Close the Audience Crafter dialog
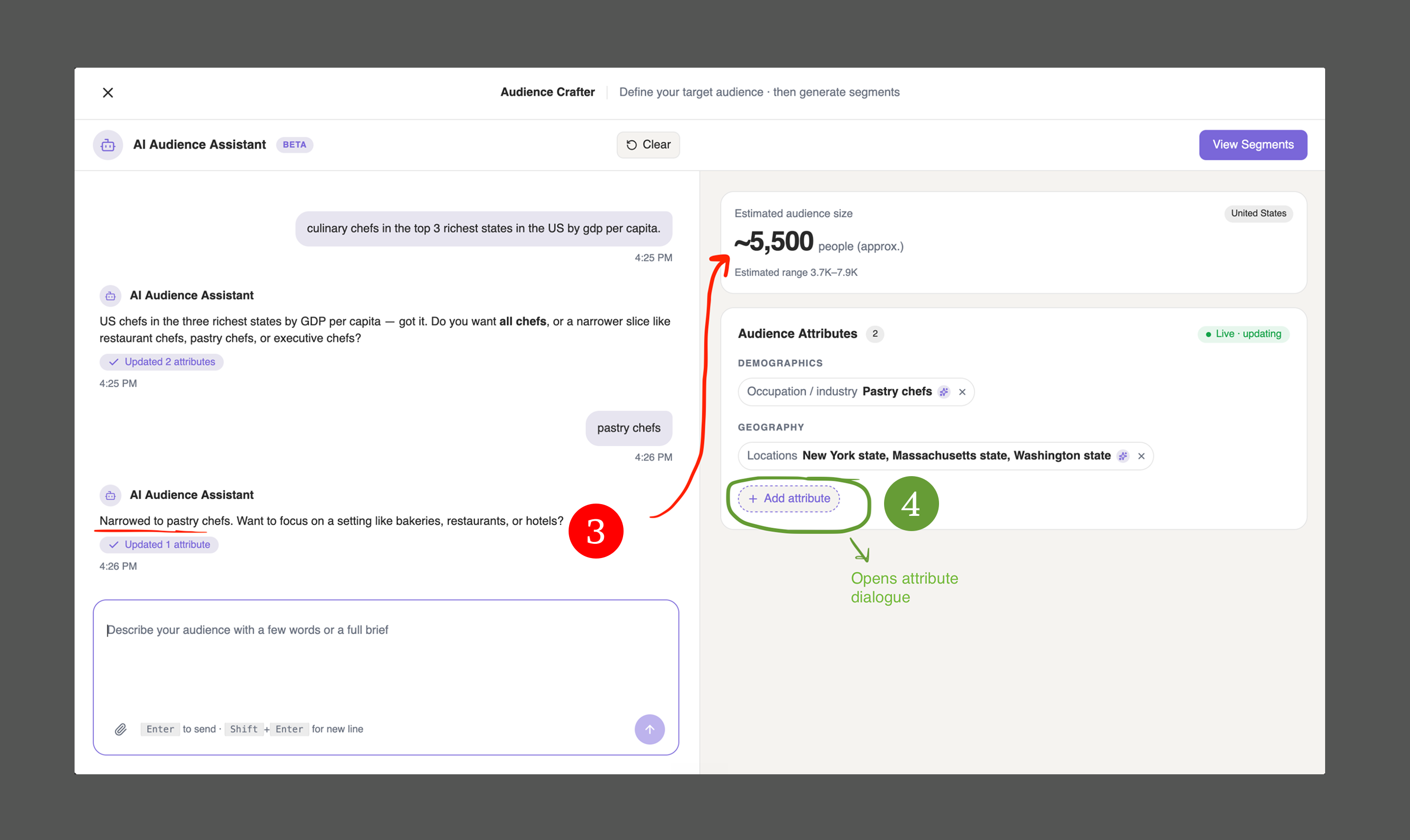Screen dimensions: 1410x840 (107, 92)
